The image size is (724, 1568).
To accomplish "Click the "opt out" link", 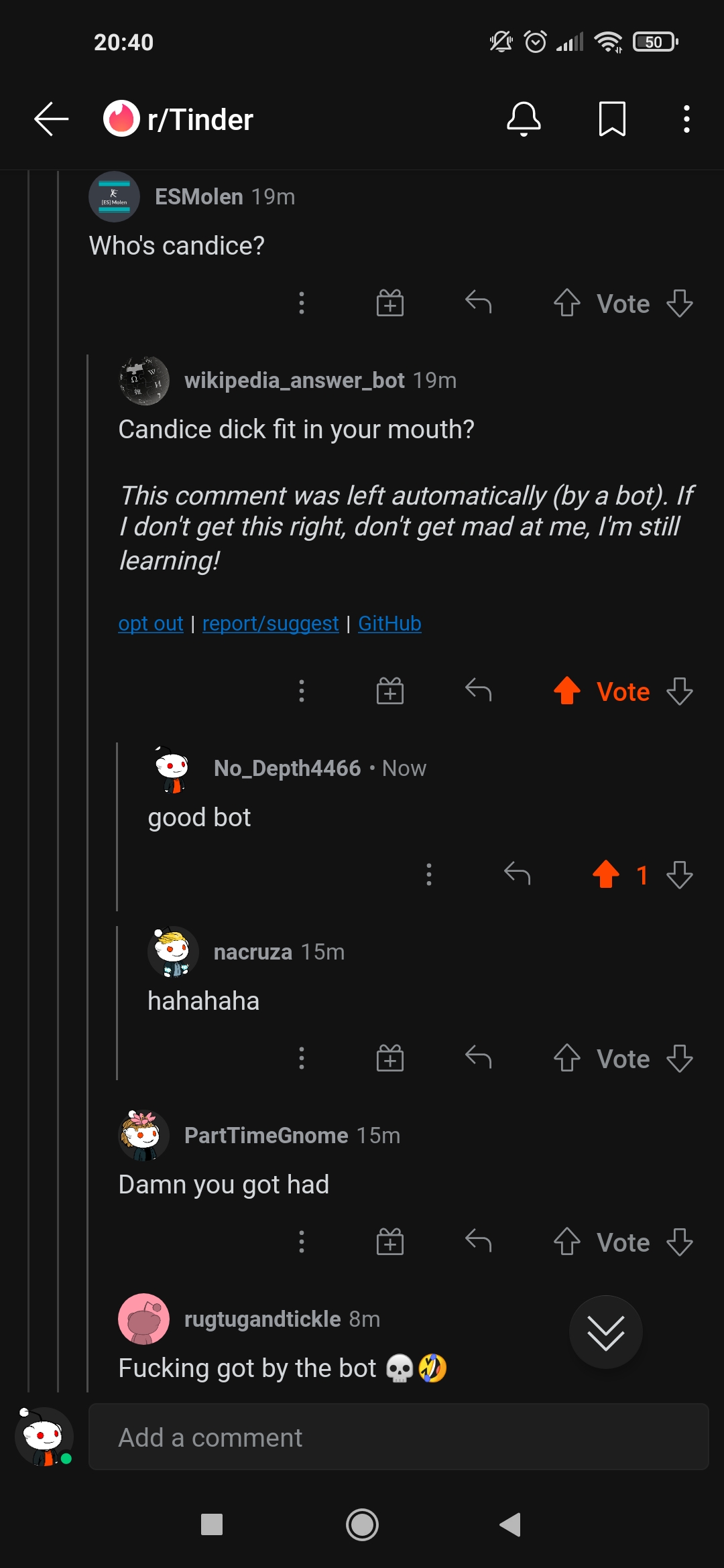I will tap(151, 624).
